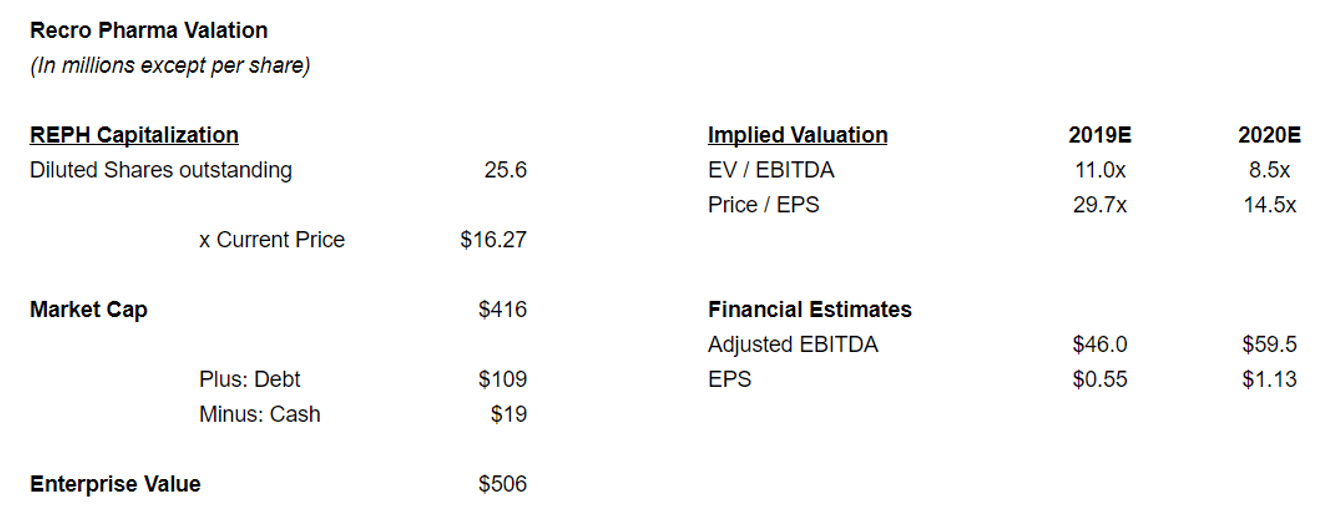Screen dimensions: 1335x516
Task: Select the Market Cap label
Action: click(x=88, y=310)
